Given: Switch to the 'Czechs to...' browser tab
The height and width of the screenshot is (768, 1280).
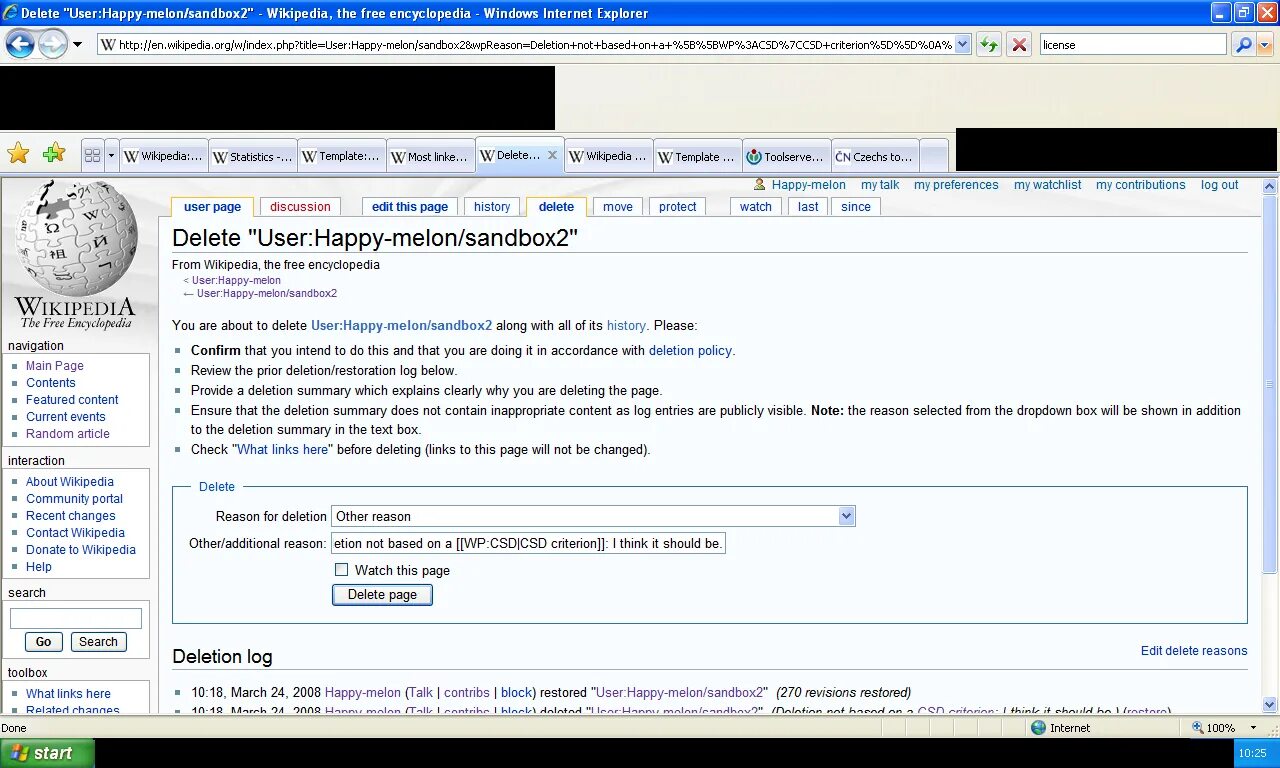Looking at the screenshot, I should (875, 156).
